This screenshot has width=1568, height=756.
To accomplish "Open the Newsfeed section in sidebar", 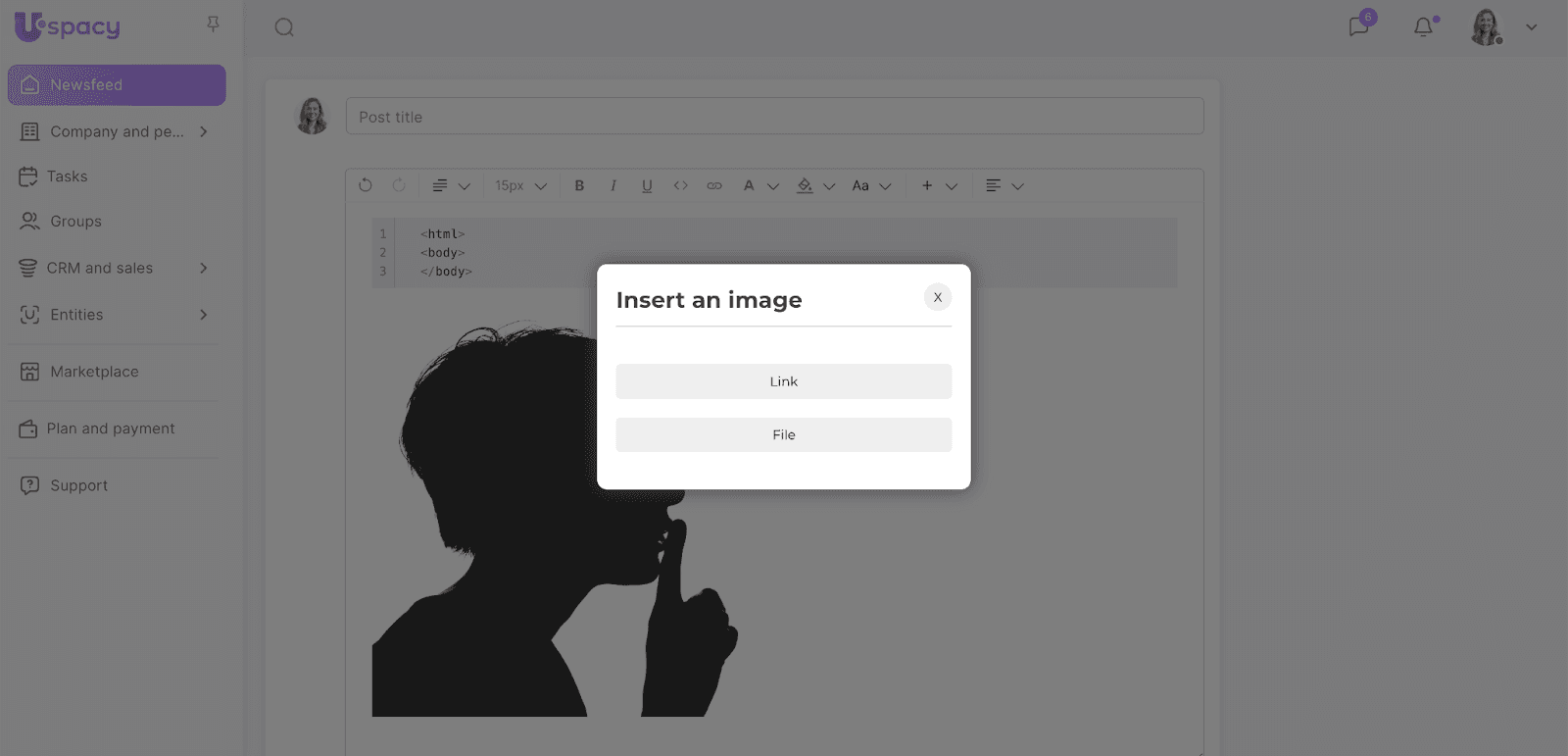I will tap(117, 85).
